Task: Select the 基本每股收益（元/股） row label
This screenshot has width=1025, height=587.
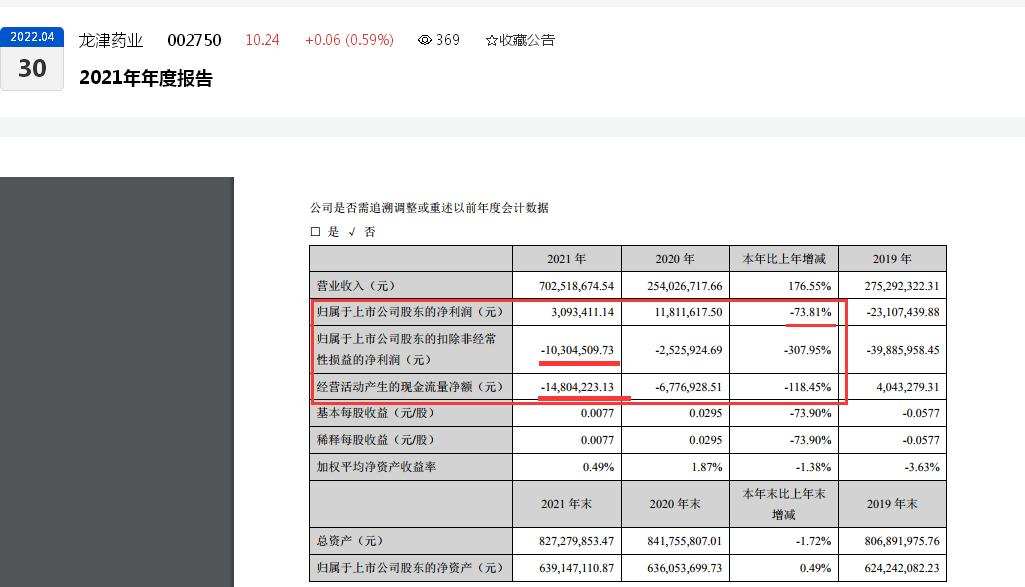Action: pos(376,413)
